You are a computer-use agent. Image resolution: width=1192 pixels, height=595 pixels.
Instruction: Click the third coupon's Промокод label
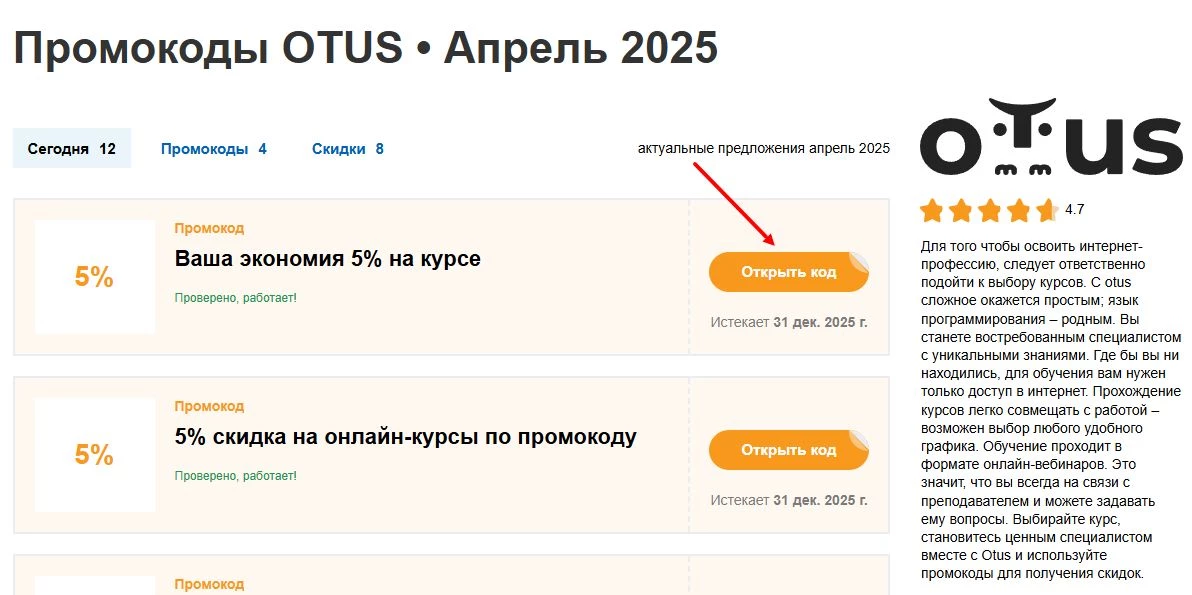pyautogui.click(x=210, y=584)
